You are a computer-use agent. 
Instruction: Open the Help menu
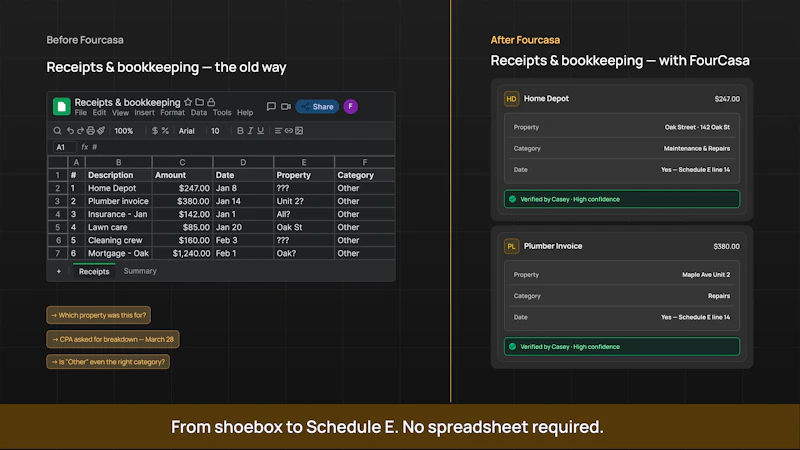pos(245,113)
